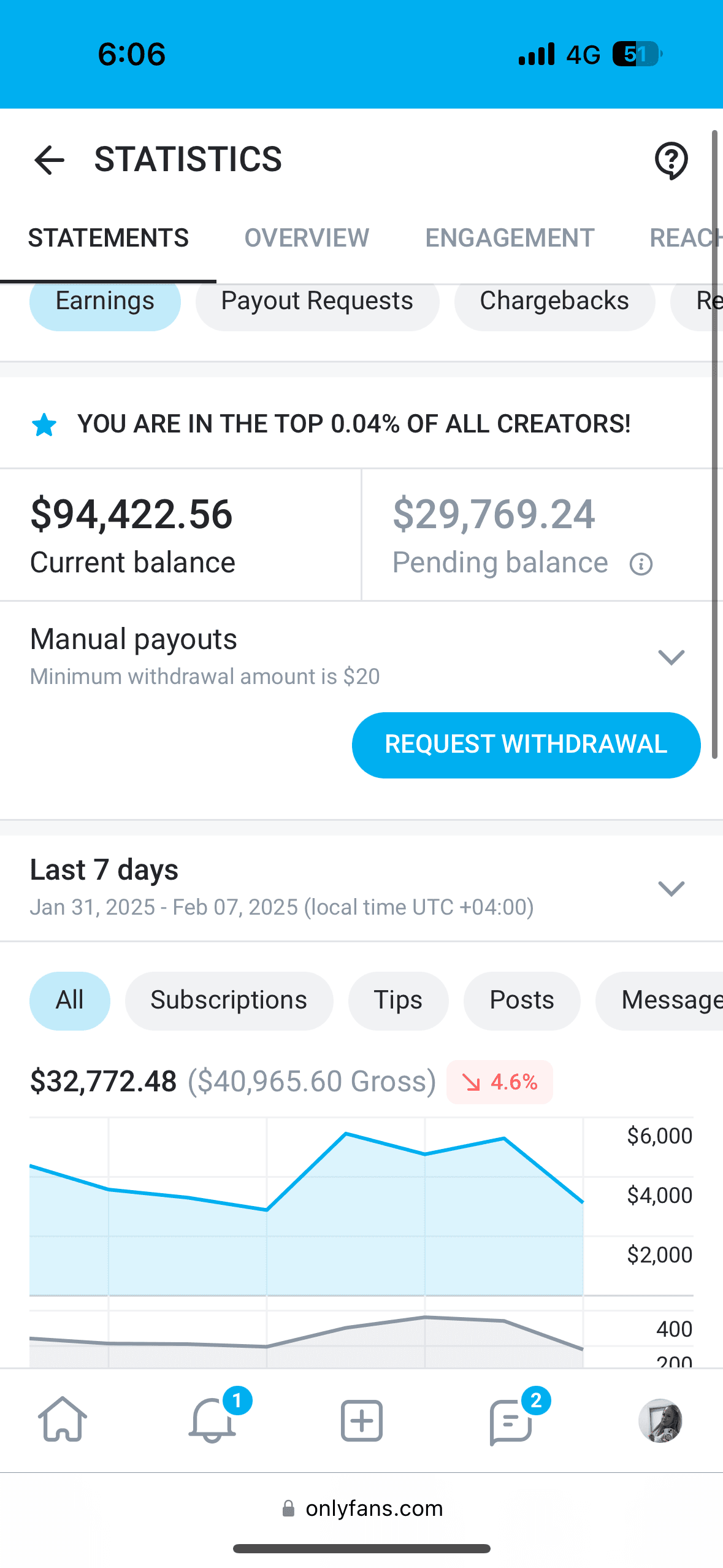Click the Request Withdrawal button
This screenshot has width=723, height=1568.
point(526,745)
